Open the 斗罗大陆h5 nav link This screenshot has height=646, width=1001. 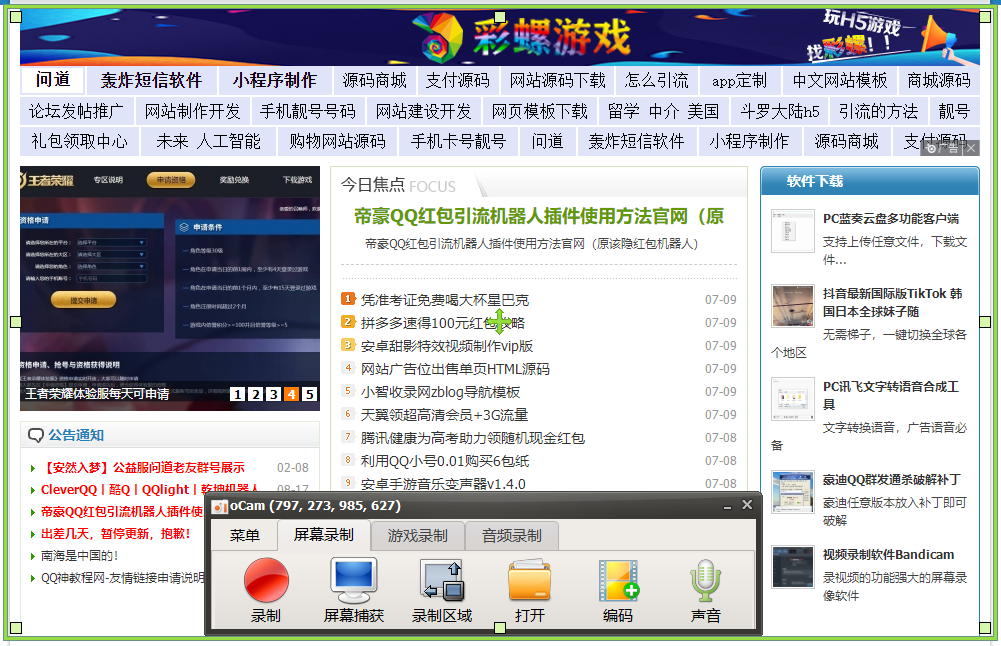coord(779,112)
